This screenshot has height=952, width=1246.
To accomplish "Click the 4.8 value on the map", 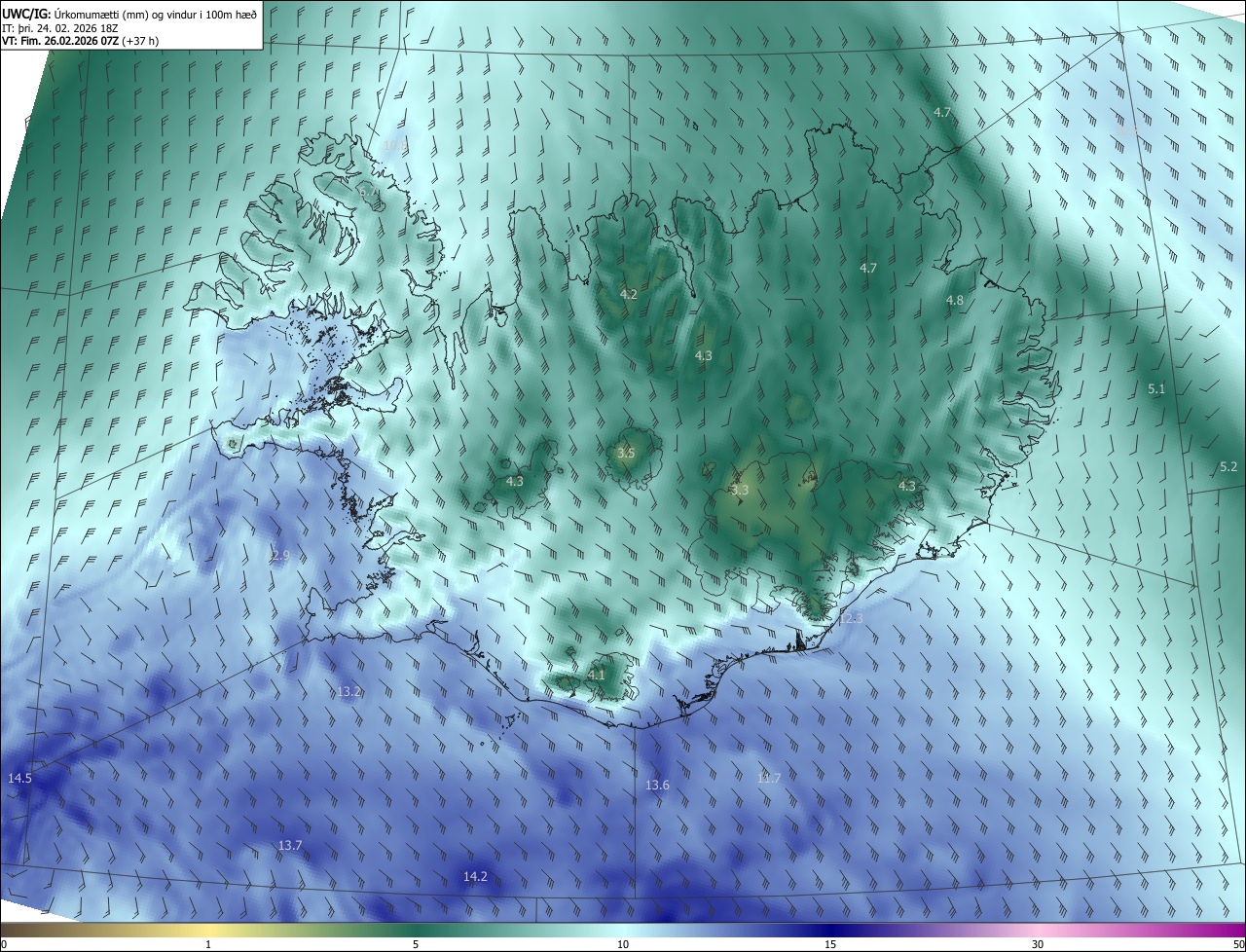I will (955, 301).
